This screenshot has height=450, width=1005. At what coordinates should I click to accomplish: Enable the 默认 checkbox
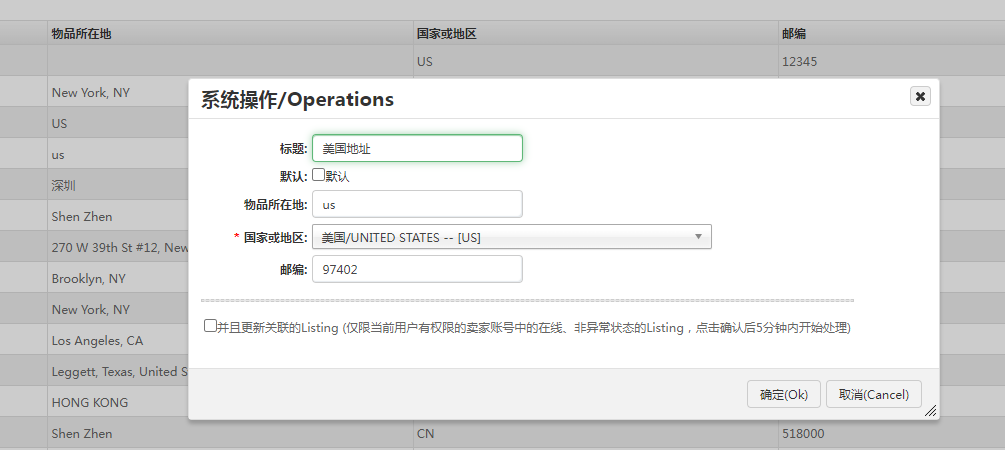tap(319, 175)
